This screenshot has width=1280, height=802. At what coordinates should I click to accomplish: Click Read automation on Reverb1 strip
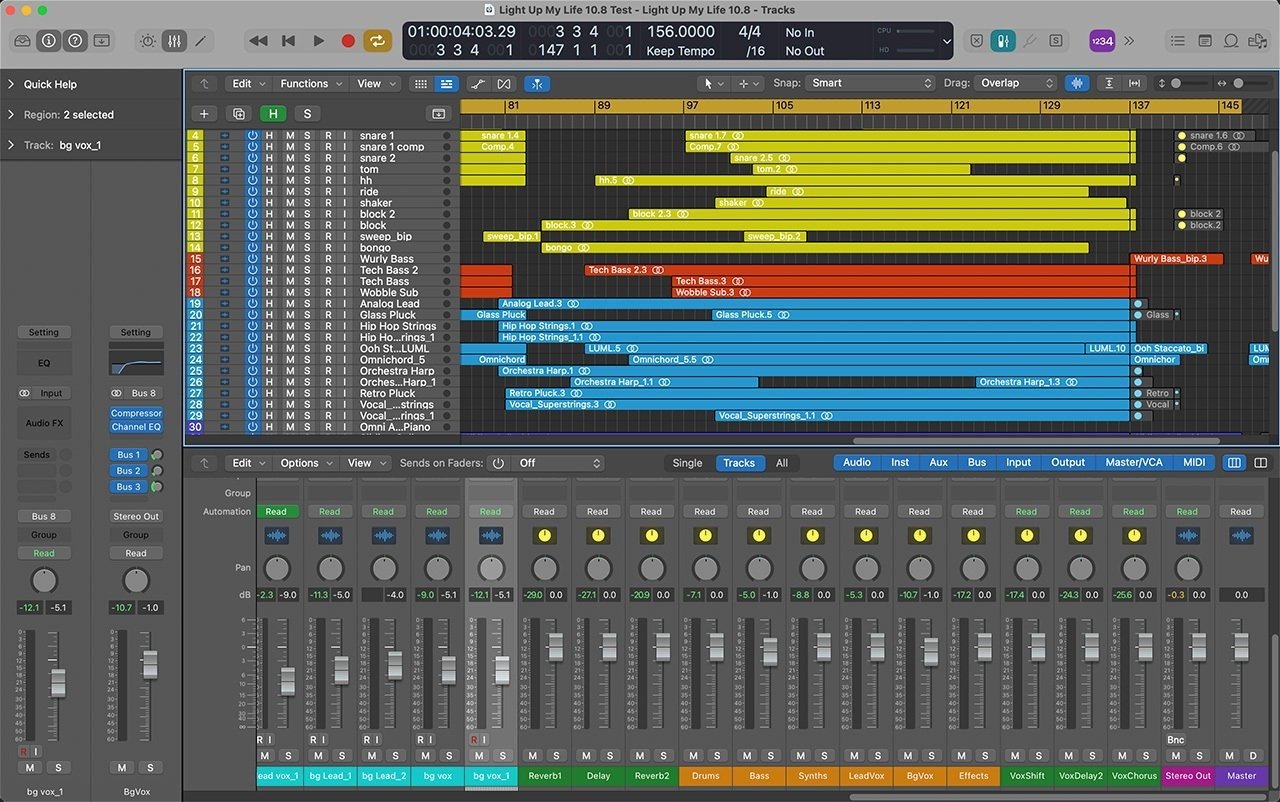click(x=544, y=512)
